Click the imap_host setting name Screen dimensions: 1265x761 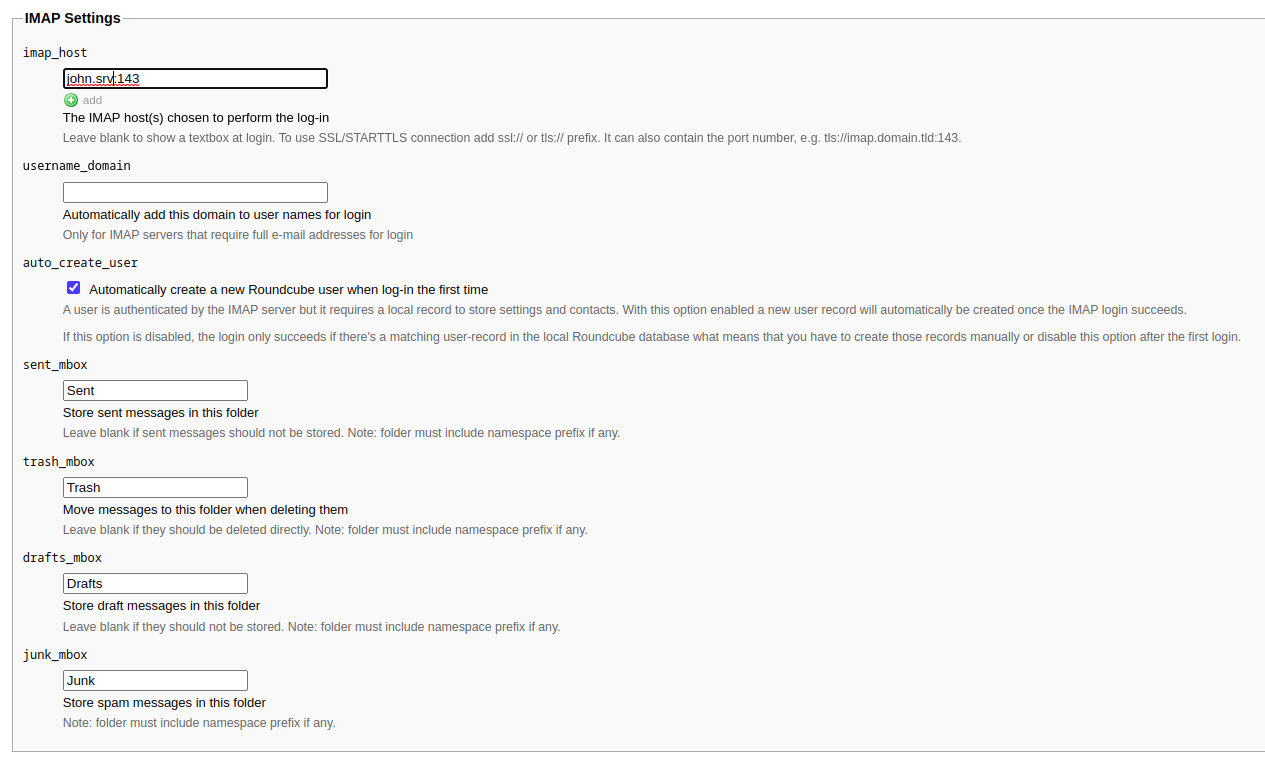coord(55,52)
